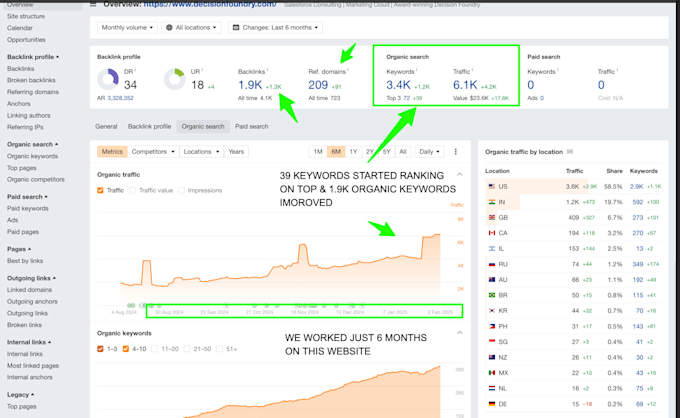This screenshot has height=418, width=680.
Task: Click the DR donut chart icon
Action: [108, 79]
